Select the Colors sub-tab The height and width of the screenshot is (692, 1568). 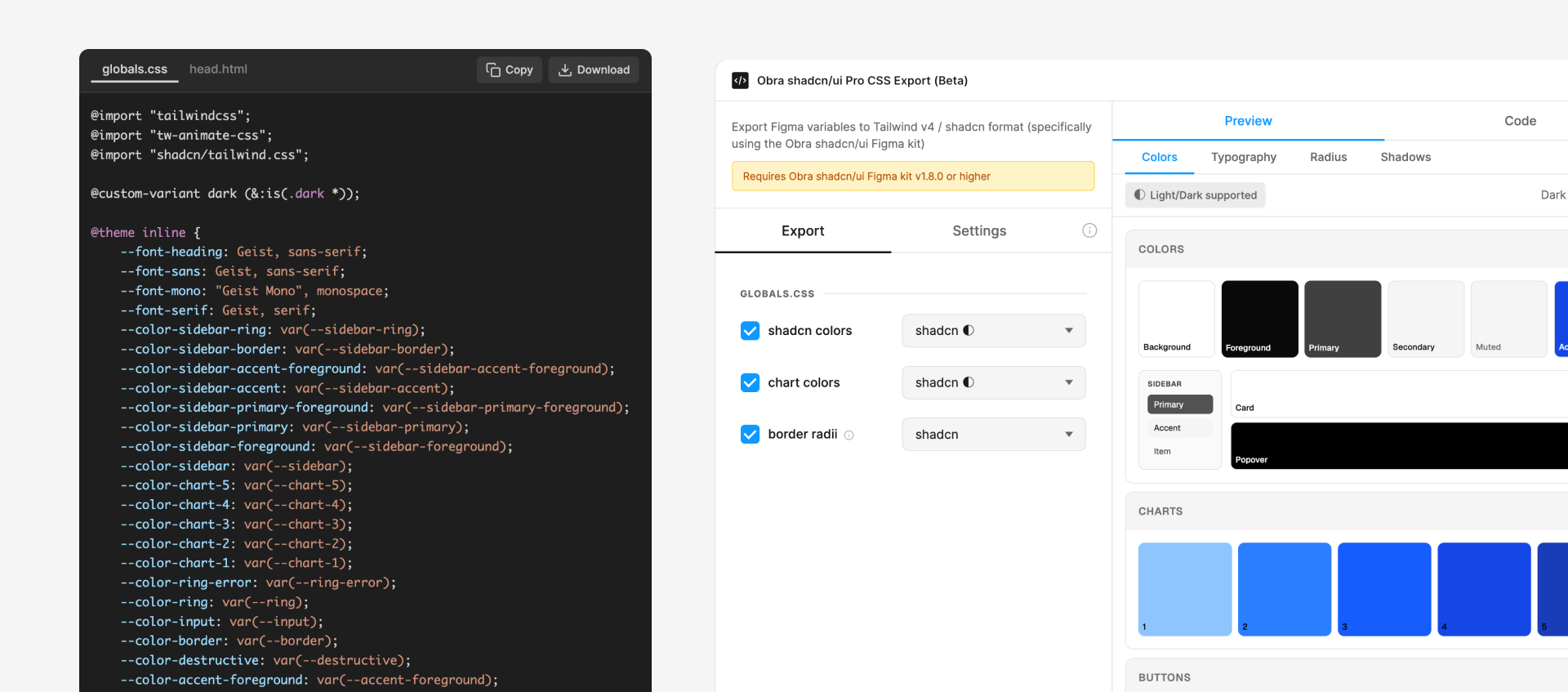click(x=1159, y=157)
